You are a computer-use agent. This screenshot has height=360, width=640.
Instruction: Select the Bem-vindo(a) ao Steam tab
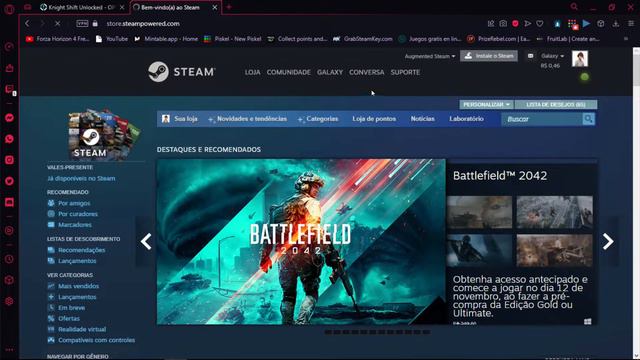pyautogui.click(x=176, y=7)
